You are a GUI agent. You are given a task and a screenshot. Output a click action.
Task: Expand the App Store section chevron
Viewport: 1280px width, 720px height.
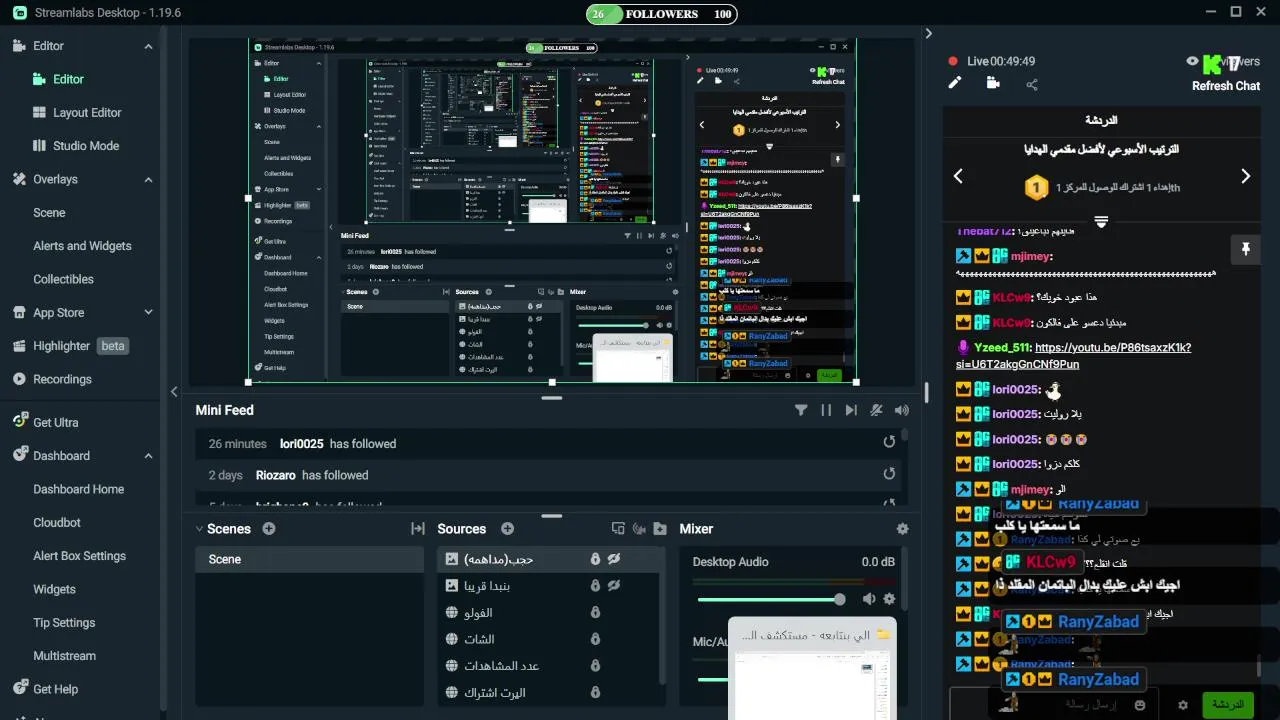(x=148, y=313)
